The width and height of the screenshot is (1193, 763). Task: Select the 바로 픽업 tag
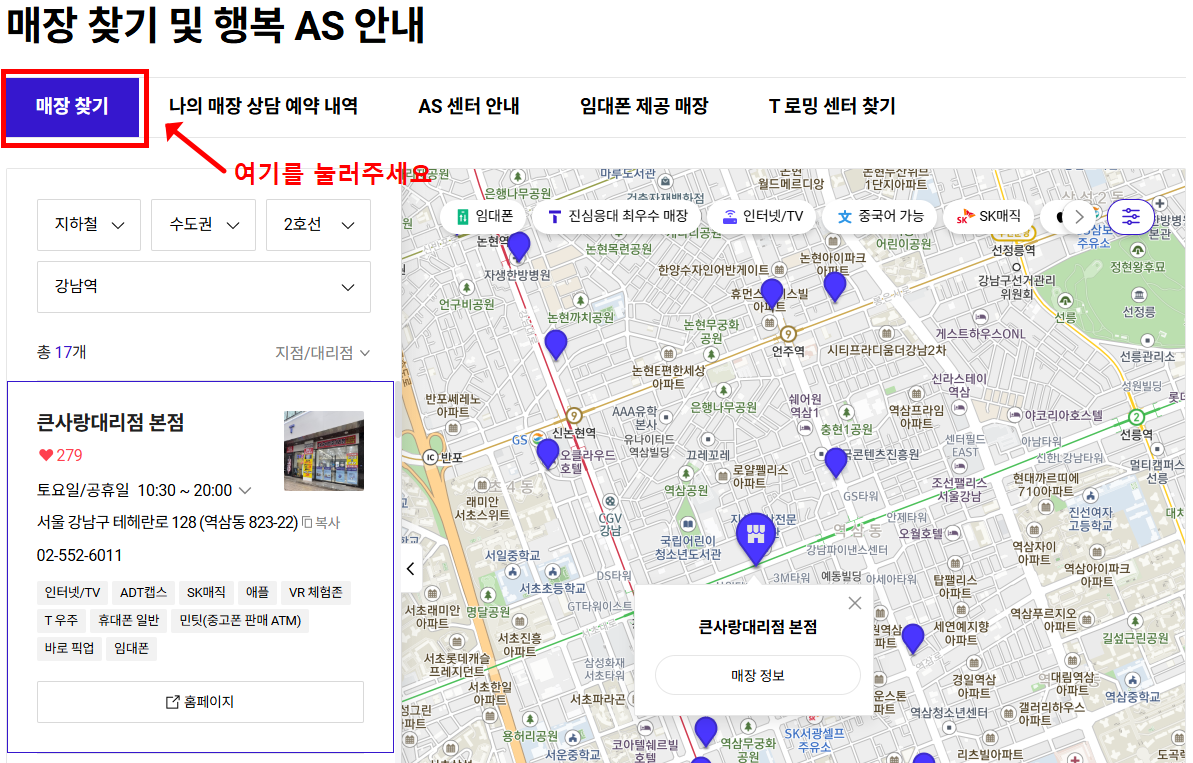pos(69,649)
